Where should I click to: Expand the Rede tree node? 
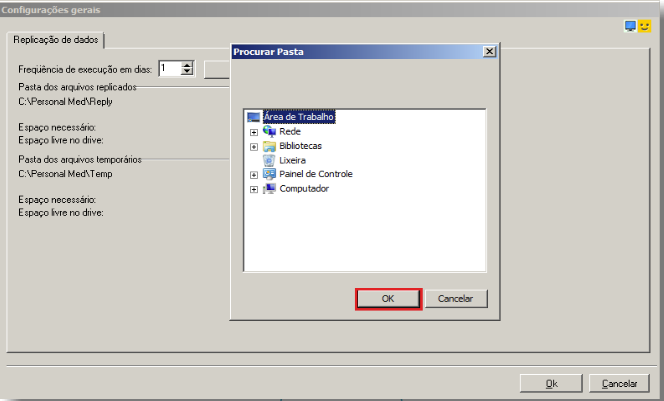coord(254,132)
